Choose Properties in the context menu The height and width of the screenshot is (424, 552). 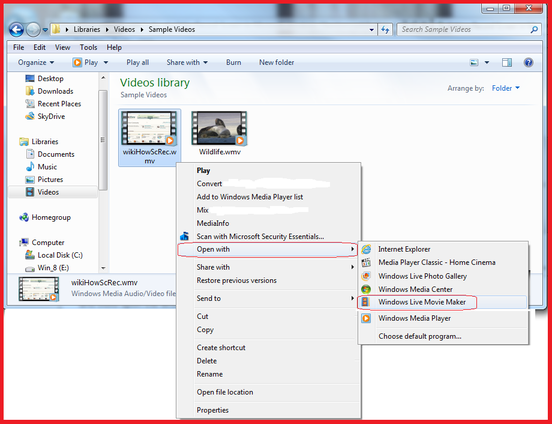pyautogui.click(x=213, y=410)
